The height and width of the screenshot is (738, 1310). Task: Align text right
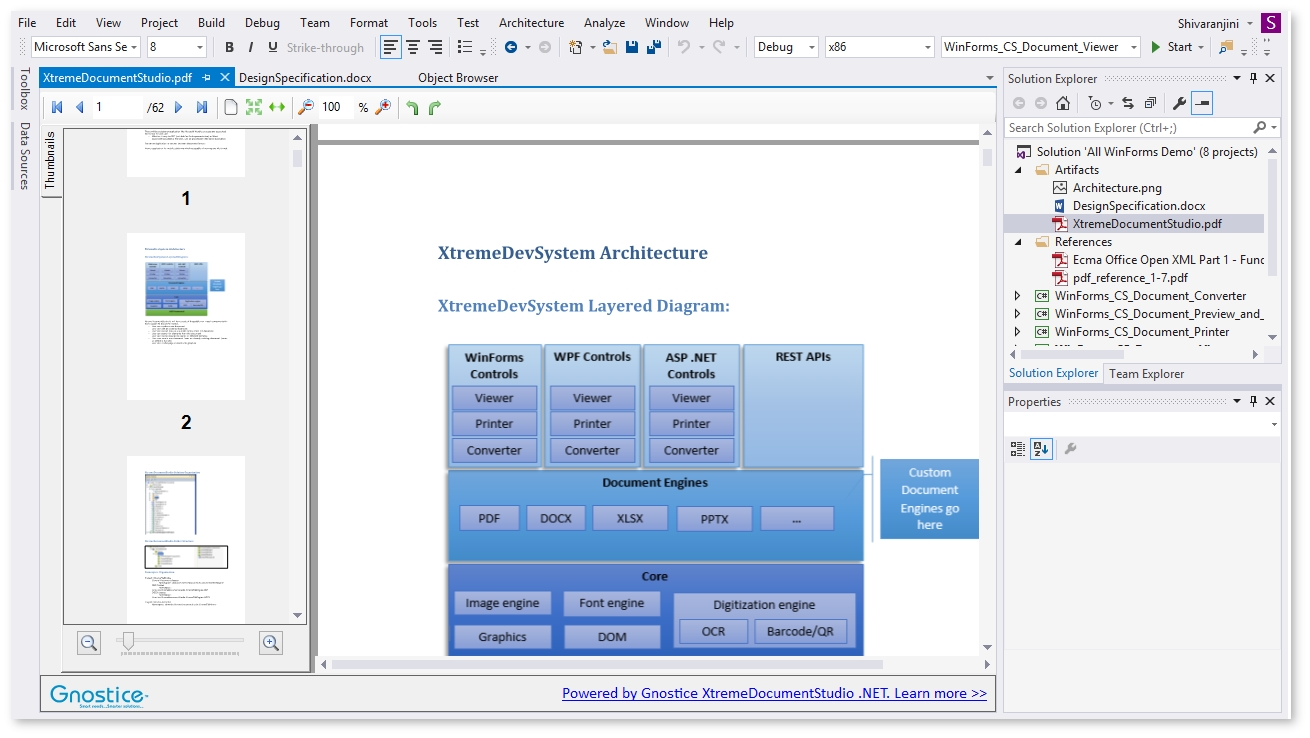click(x=435, y=47)
